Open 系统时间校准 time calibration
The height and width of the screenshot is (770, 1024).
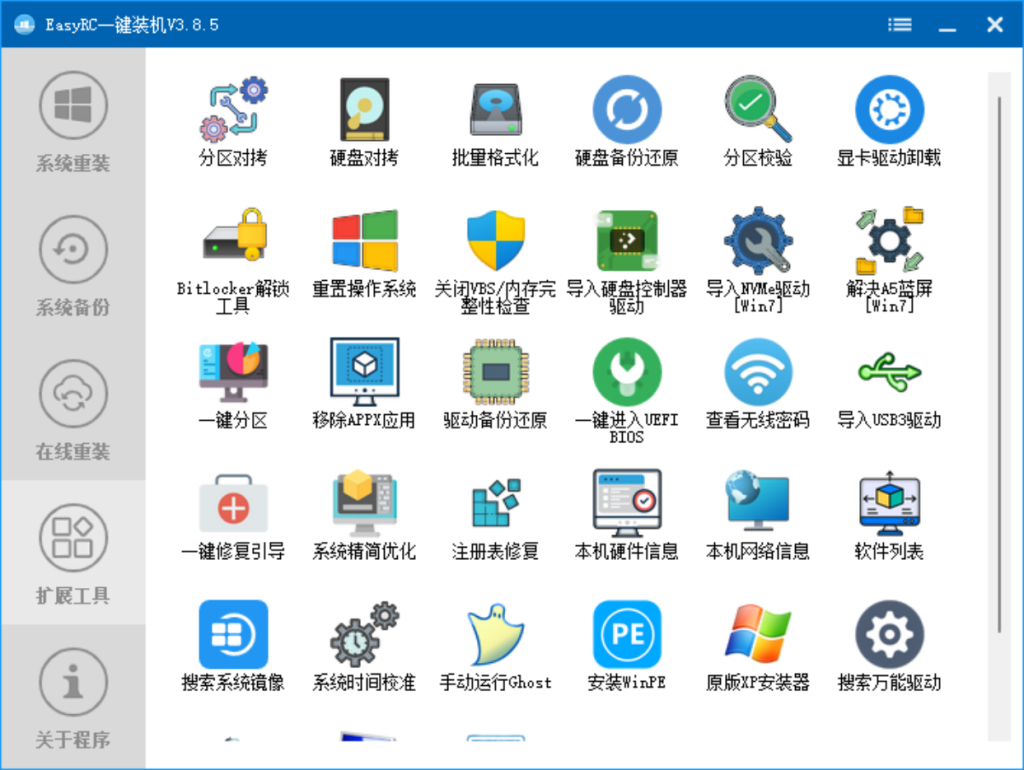tap(364, 647)
